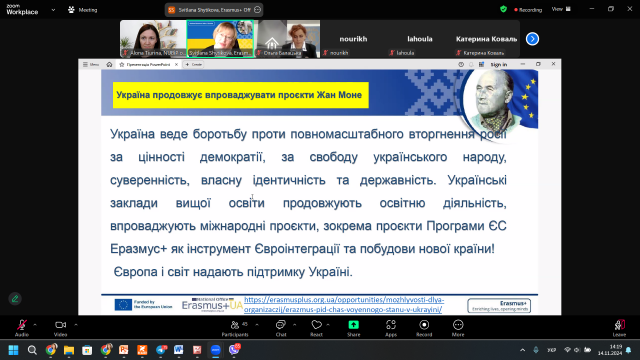
Task: Select Alona Tiurina's video thumbnail
Action: (153, 39)
